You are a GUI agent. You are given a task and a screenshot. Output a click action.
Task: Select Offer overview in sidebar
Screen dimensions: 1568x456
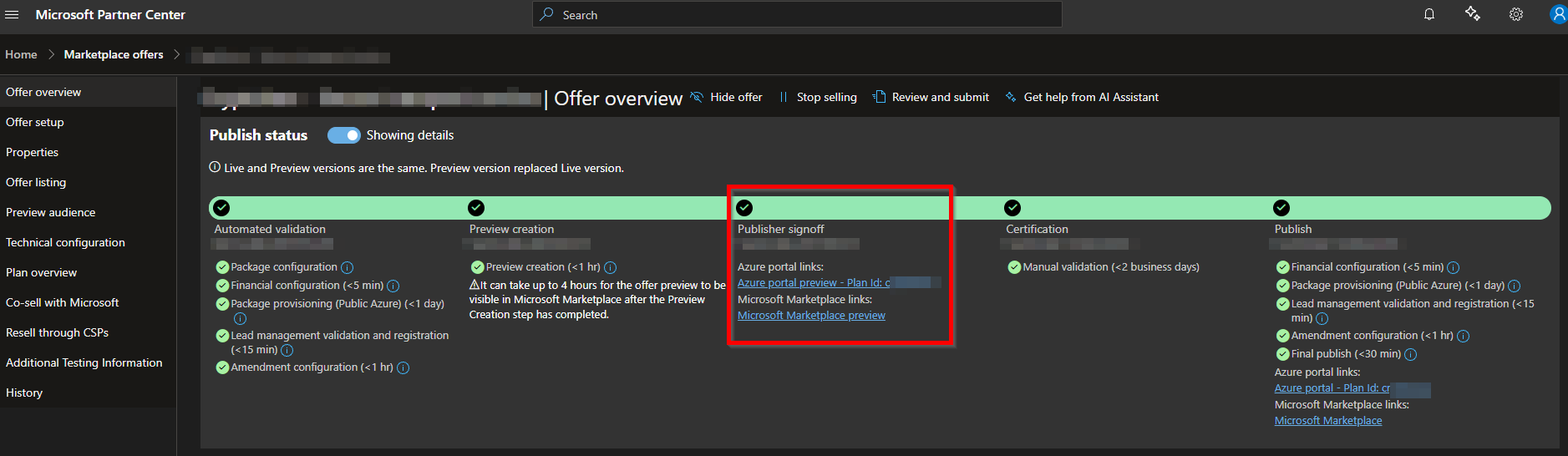(88, 92)
